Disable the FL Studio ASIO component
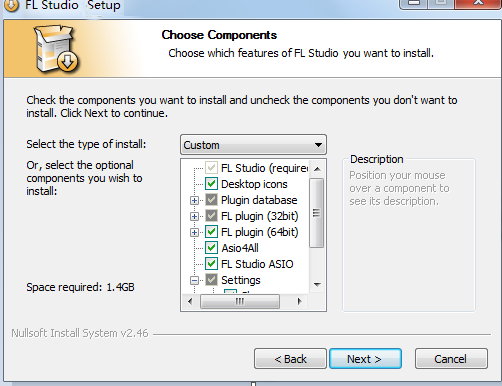This screenshot has width=502, height=386. tap(211, 264)
